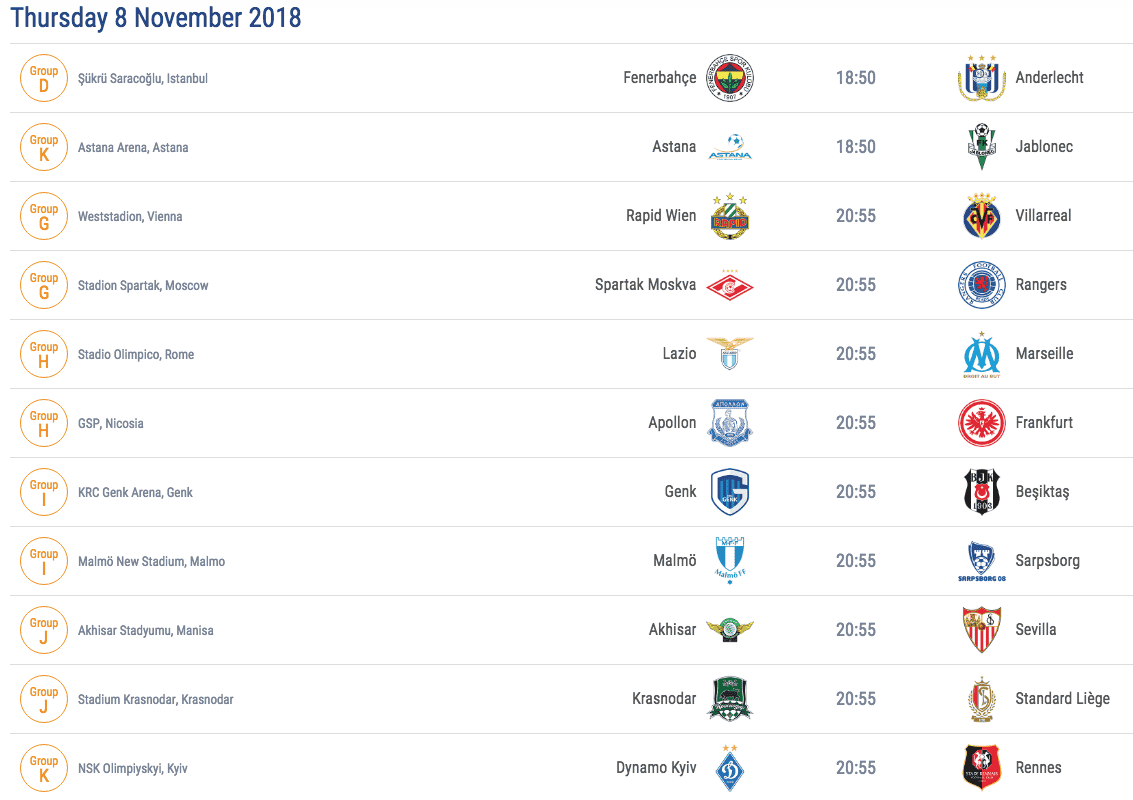The width and height of the screenshot is (1133, 800).
Task: Click the Rangers blue circular crest
Action: [x=981, y=285]
